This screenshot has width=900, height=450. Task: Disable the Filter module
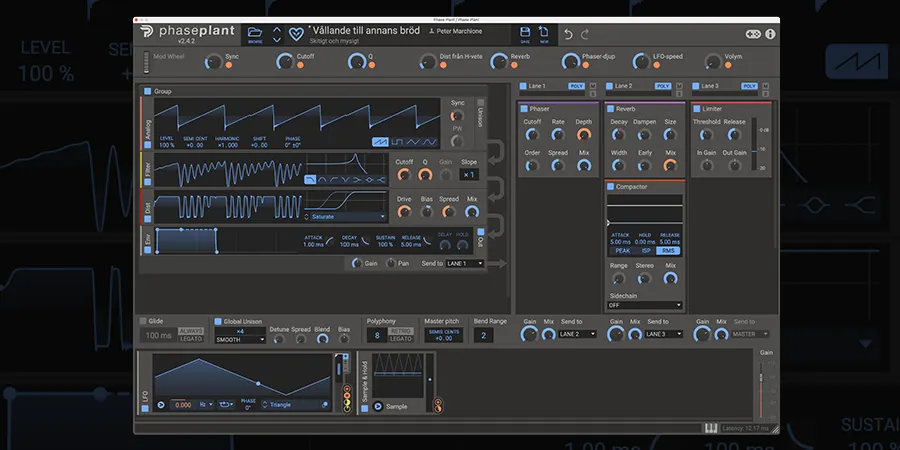tap(148, 182)
